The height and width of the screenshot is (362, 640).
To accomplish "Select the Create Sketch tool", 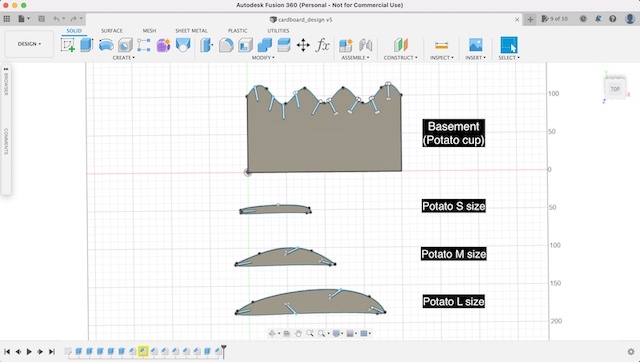I will 68,45.
